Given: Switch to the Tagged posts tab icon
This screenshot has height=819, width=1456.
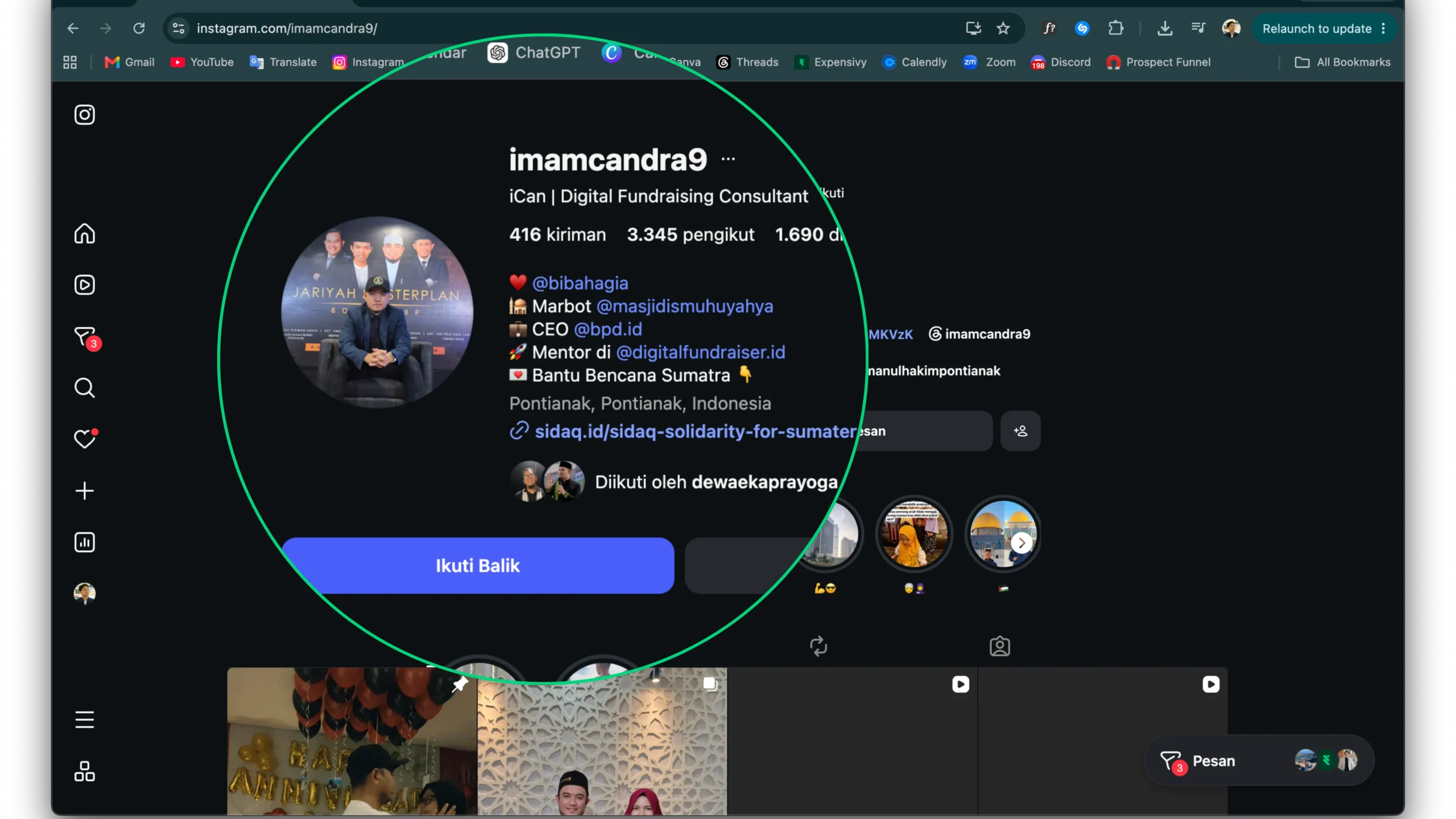Looking at the screenshot, I should [x=999, y=646].
